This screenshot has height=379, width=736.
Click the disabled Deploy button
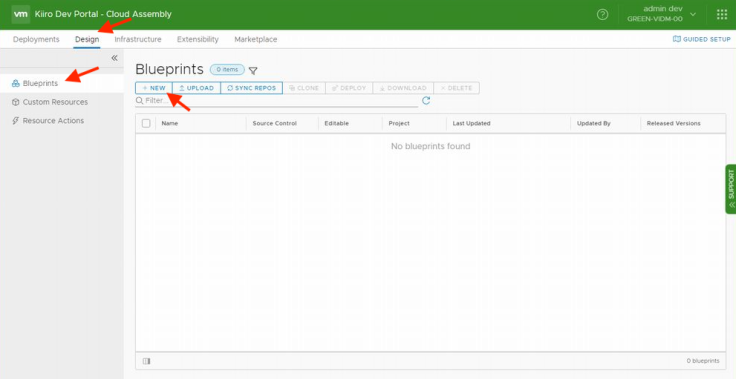pyautogui.click(x=349, y=88)
